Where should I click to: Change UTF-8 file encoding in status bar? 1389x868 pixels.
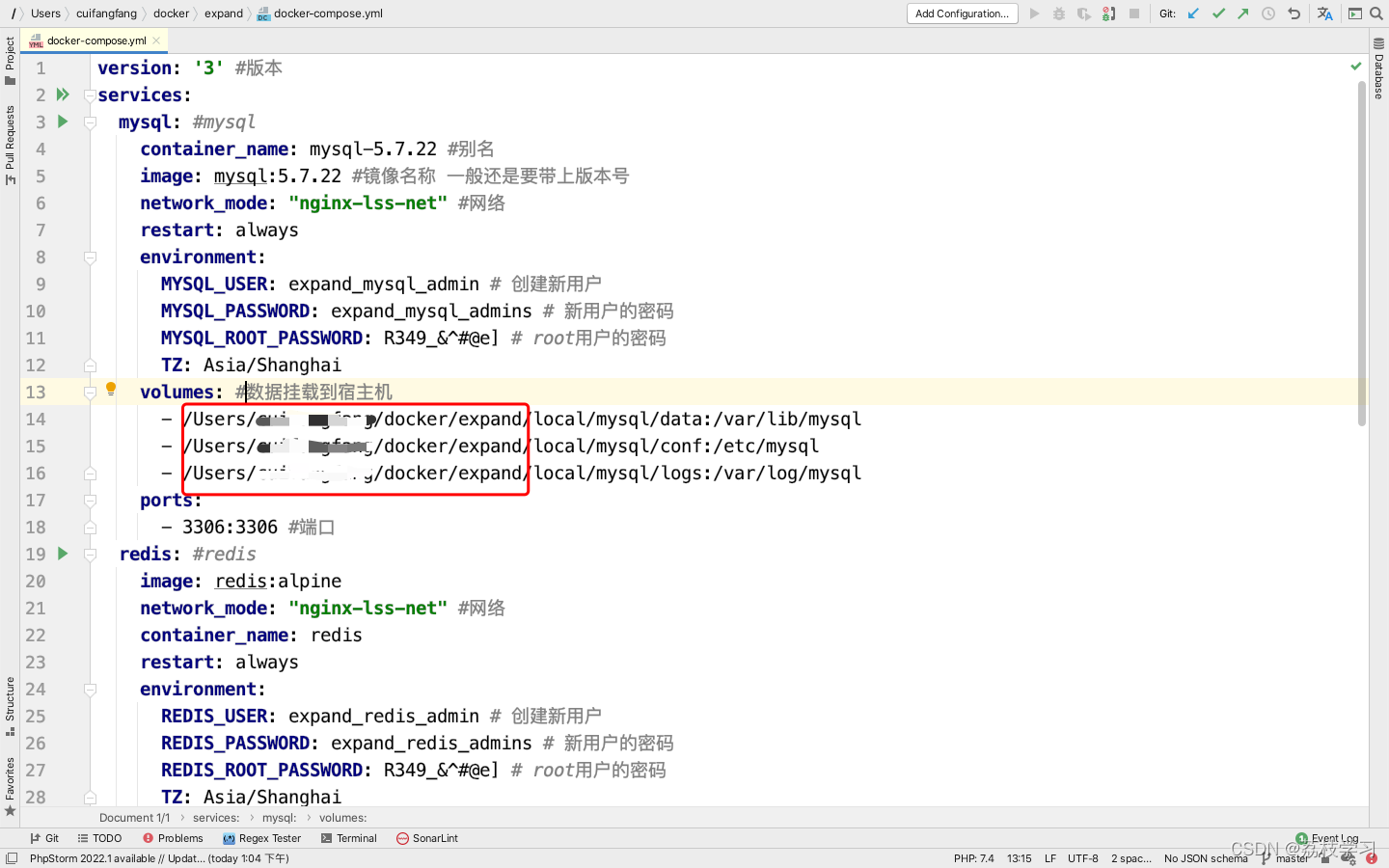point(1082,858)
